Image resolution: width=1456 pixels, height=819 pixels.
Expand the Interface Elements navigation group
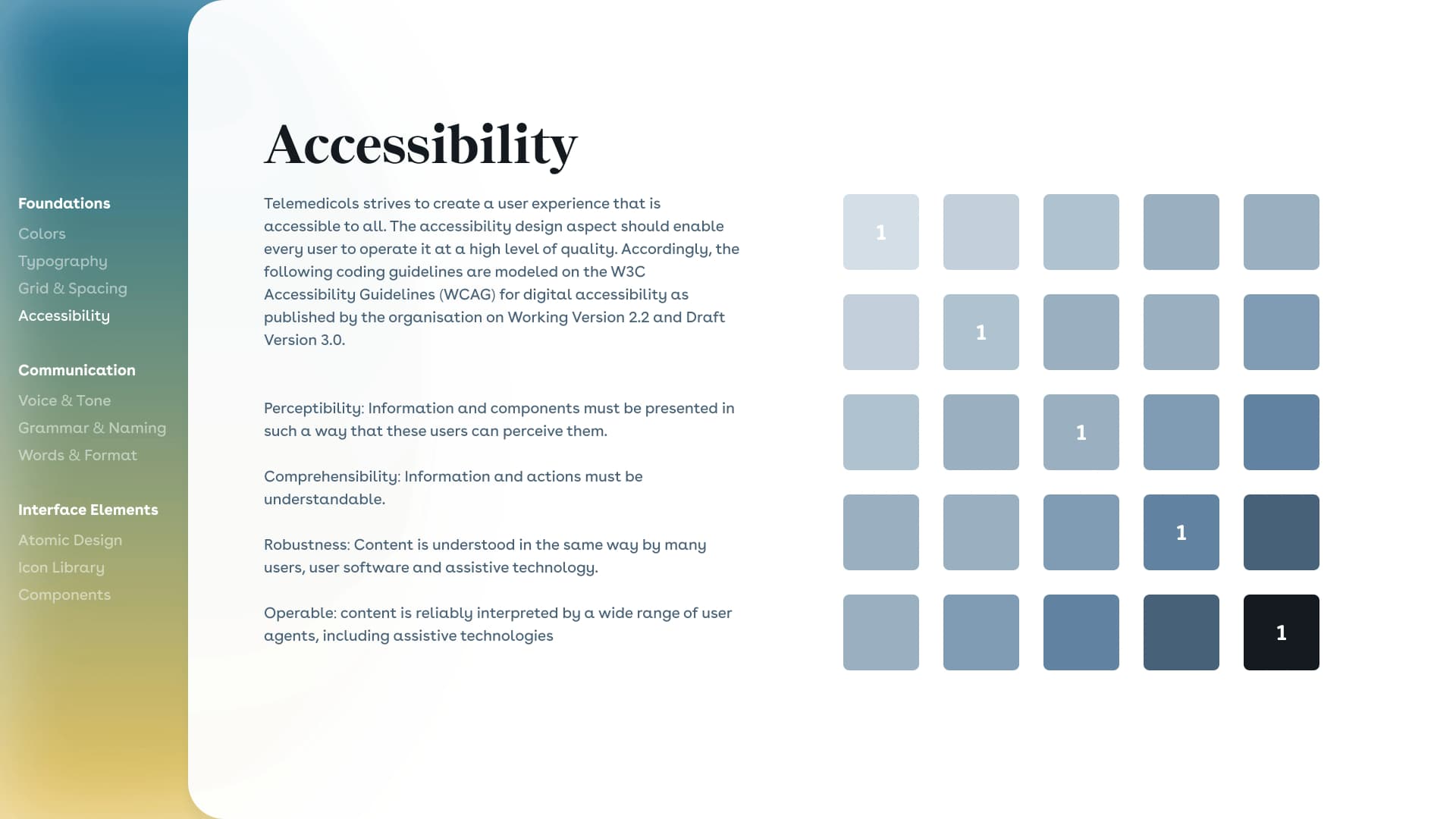point(87,510)
